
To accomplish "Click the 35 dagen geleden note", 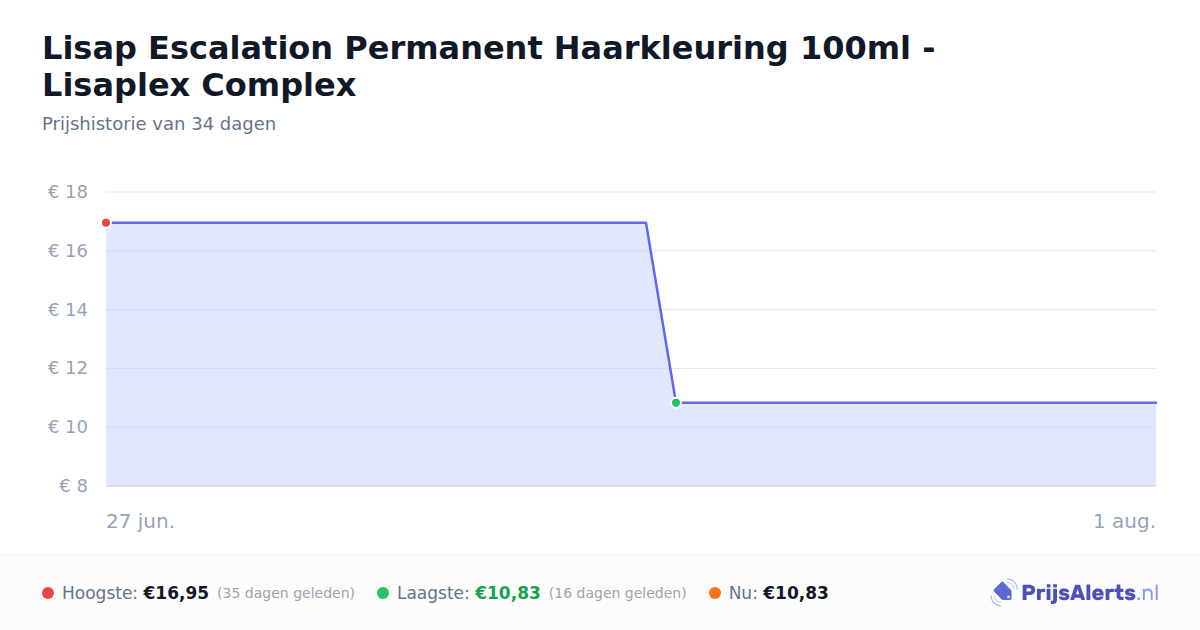I will [286, 593].
